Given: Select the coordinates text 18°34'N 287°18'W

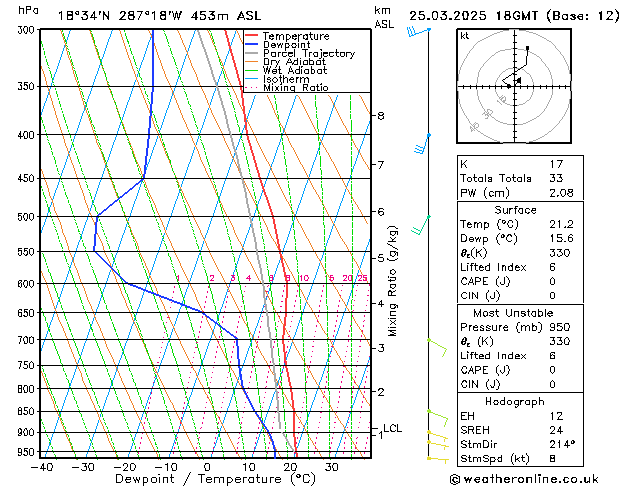Looking at the screenshot, I should pyautogui.click(x=120, y=16).
